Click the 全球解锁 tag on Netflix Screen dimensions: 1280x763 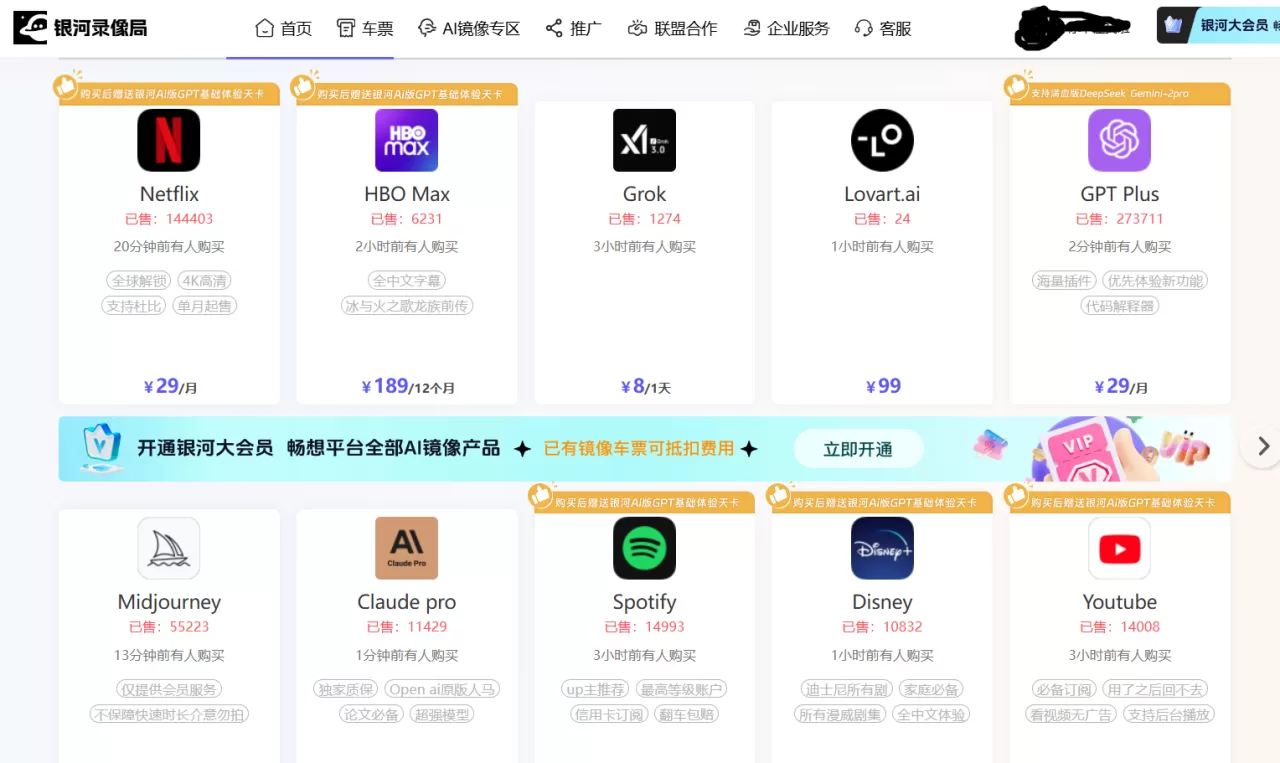pos(138,281)
